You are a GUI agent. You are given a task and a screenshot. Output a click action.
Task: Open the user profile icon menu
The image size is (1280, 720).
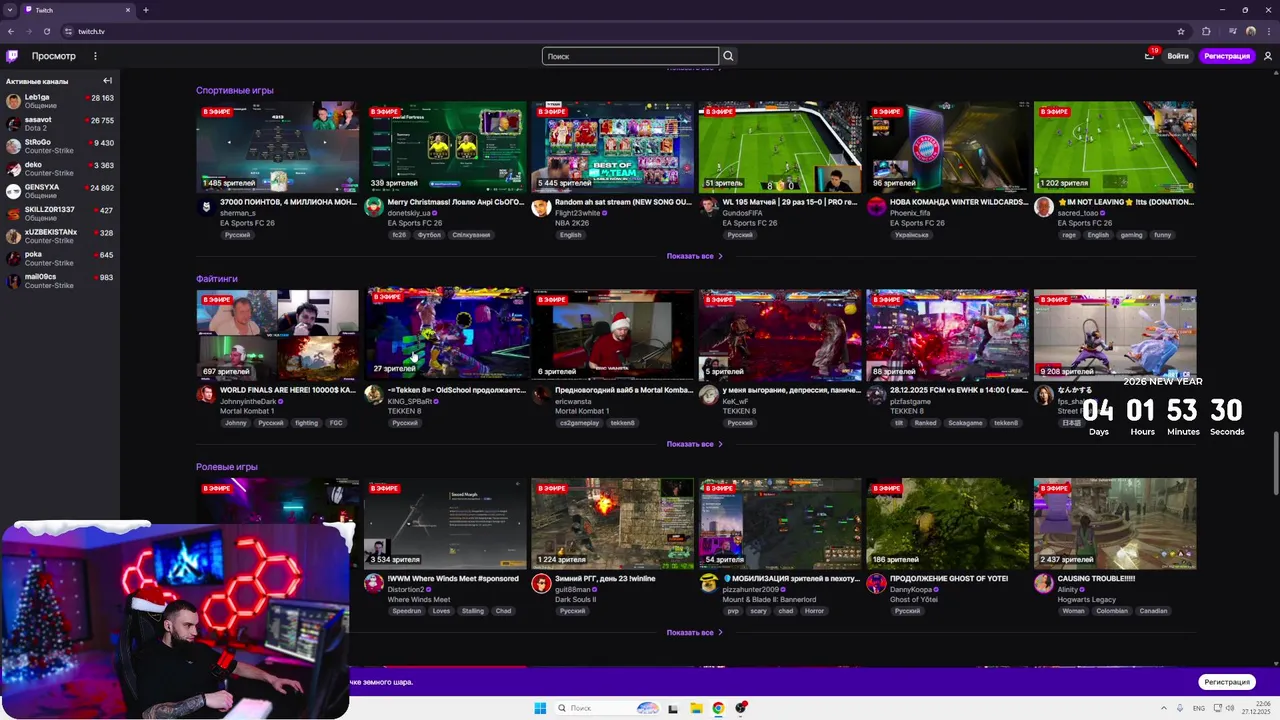[1268, 56]
